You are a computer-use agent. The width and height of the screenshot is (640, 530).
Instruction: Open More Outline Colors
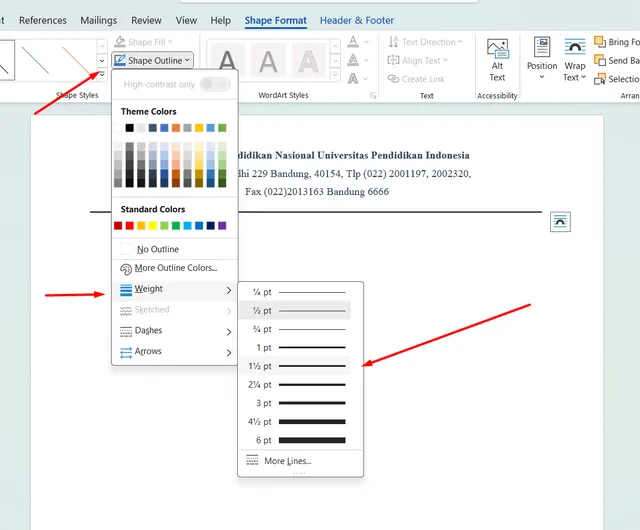tap(174, 269)
